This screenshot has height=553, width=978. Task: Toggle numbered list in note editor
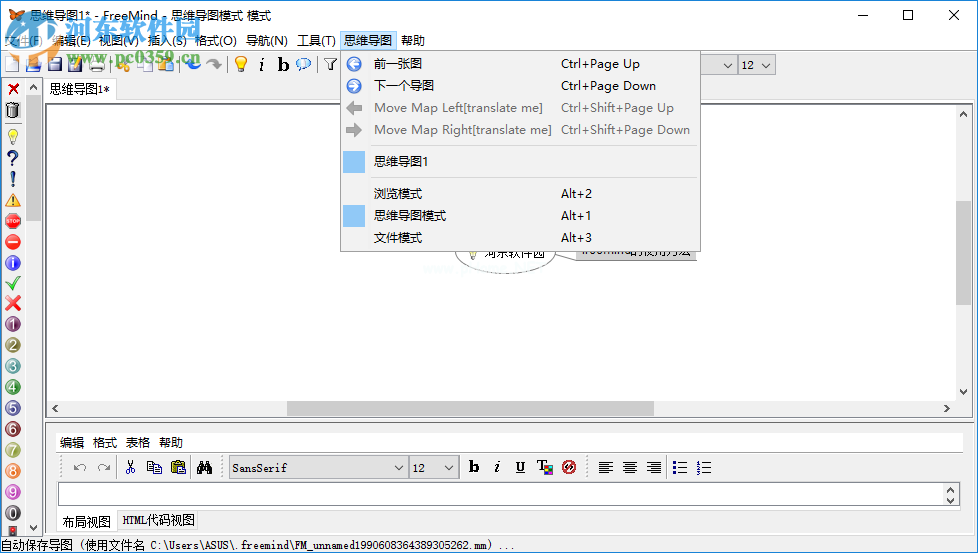(704, 467)
